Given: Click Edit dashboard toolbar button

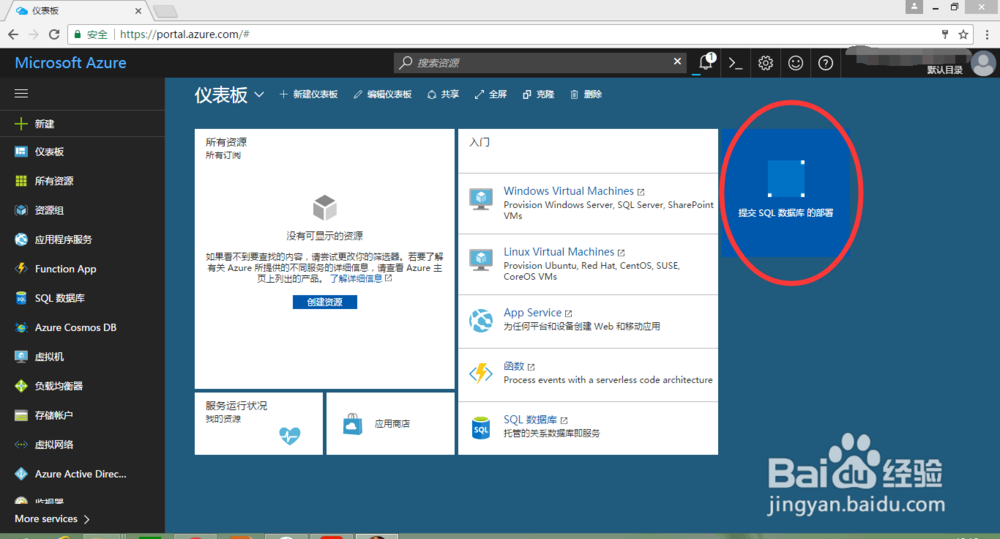Looking at the screenshot, I should [x=383, y=94].
